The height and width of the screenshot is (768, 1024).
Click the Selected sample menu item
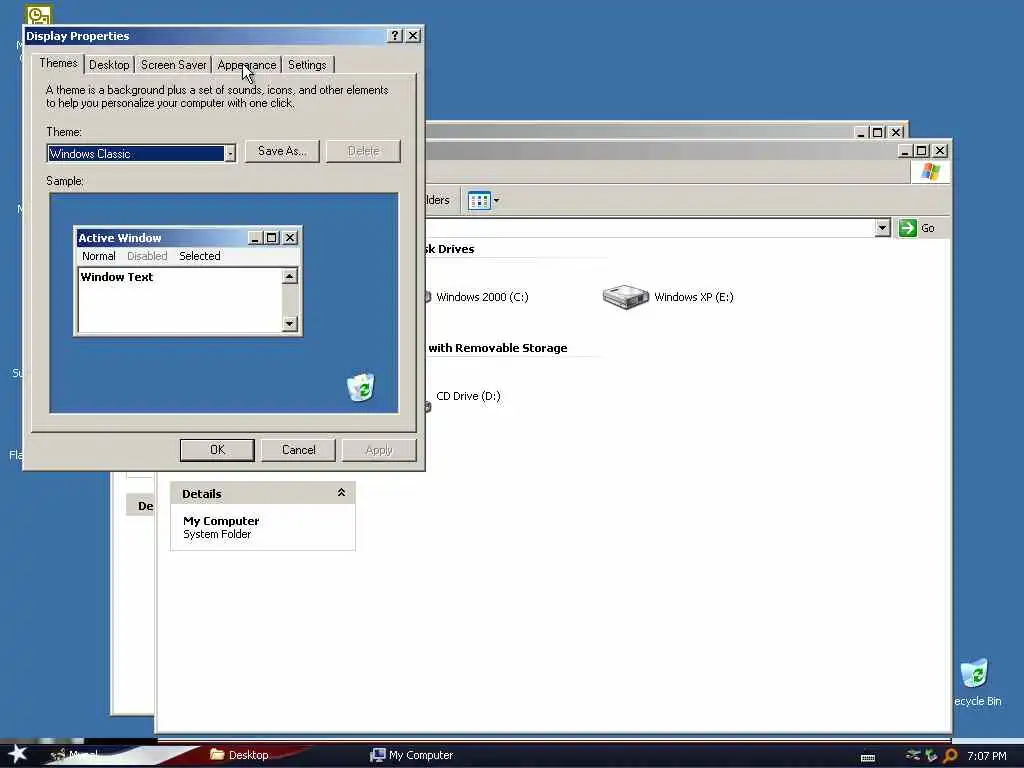[200, 256]
